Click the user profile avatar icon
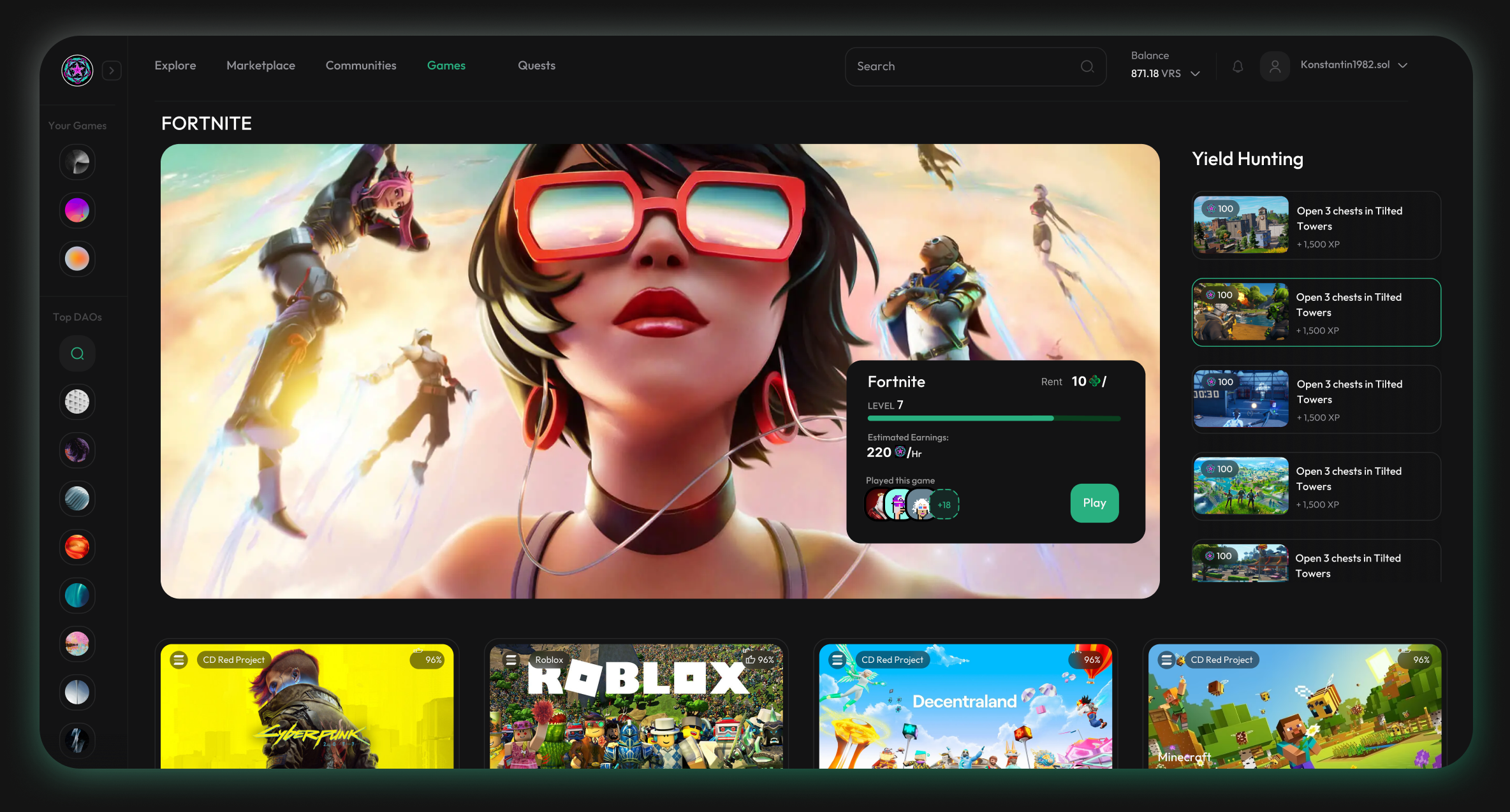This screenshot has width=1510, height=812. click(x=1275, y=66)
